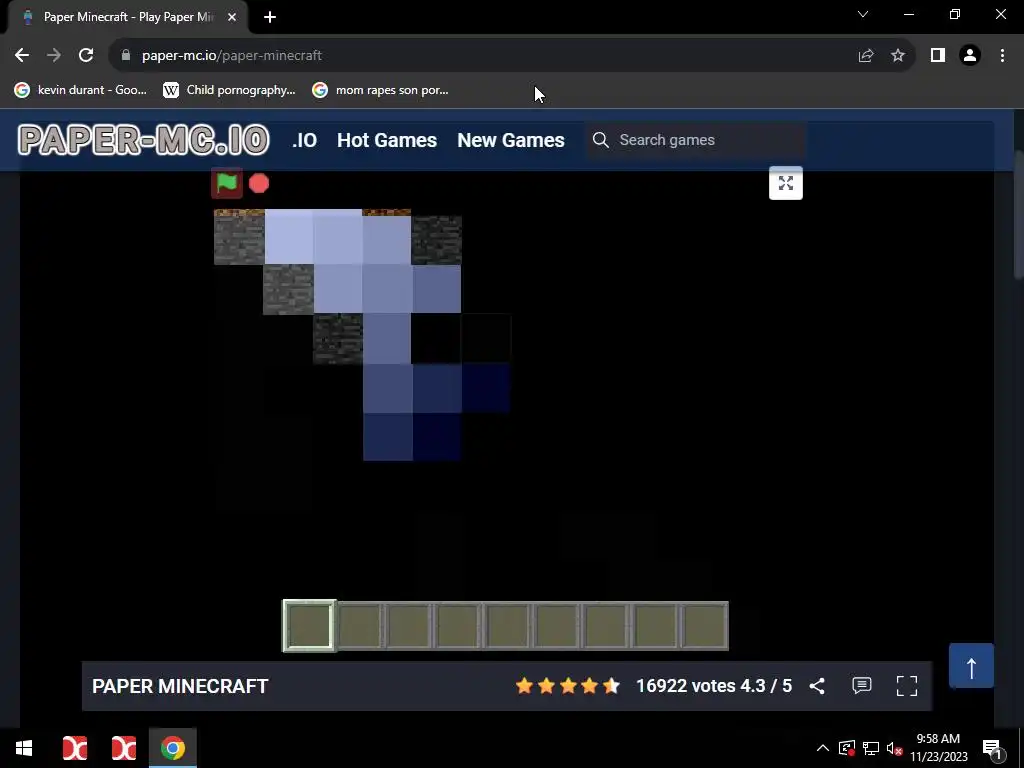Select the highlighted first hotbar slot

tap(309, 626)
